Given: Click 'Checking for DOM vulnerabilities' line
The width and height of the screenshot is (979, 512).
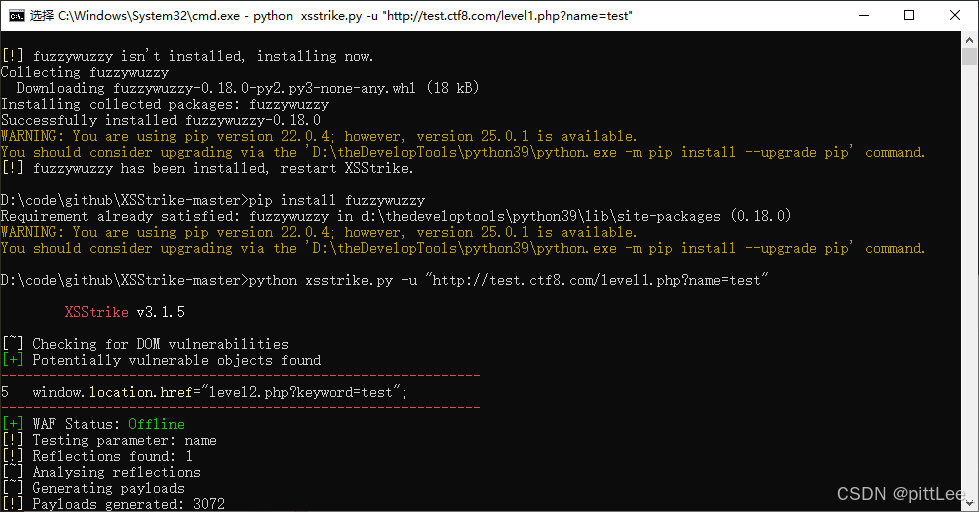Looking at the screenshot, I should pyautogui.click(x=145, y=344).
